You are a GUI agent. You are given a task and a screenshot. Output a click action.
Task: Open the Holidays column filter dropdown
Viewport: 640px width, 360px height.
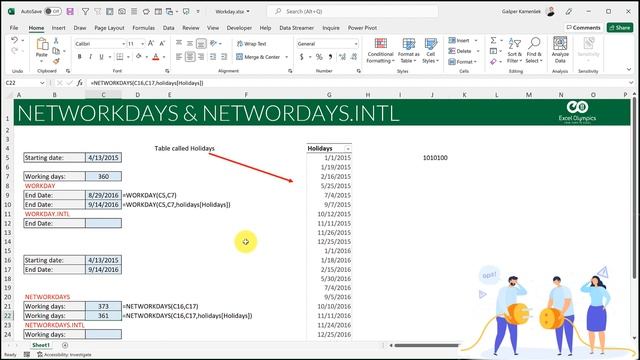pyautogui.click(x=347, y=149)
